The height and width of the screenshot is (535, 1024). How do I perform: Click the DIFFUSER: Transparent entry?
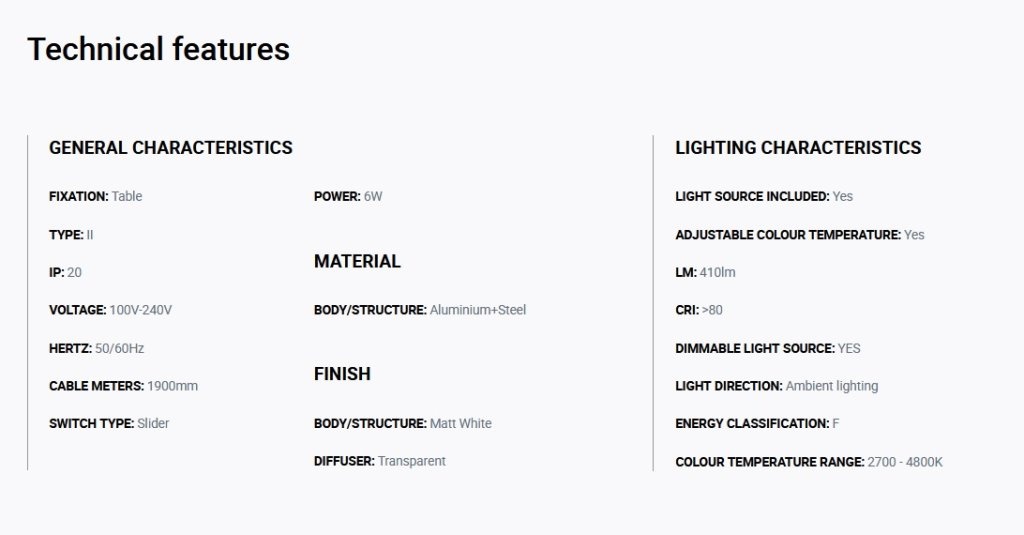pos(379,461)
